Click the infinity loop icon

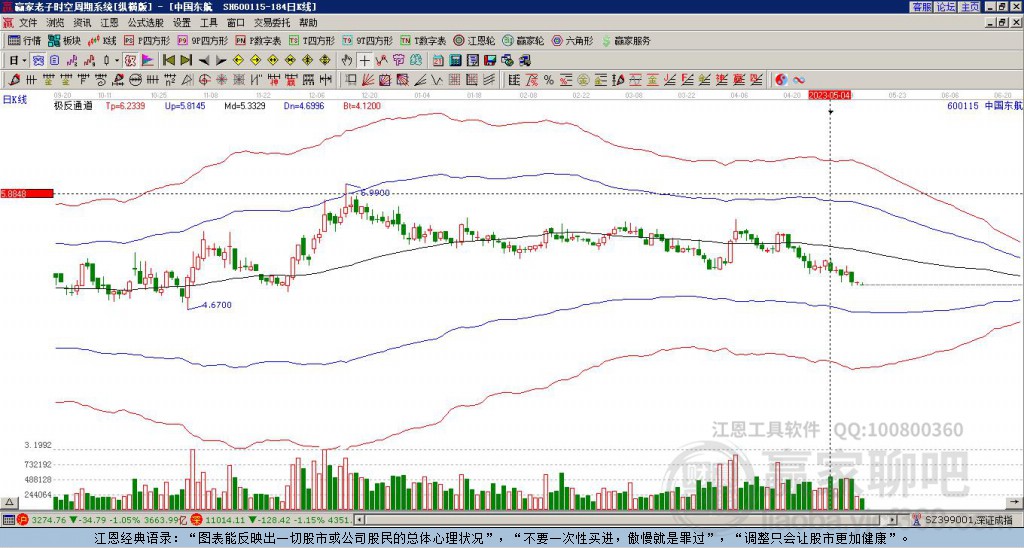[799, 80]
